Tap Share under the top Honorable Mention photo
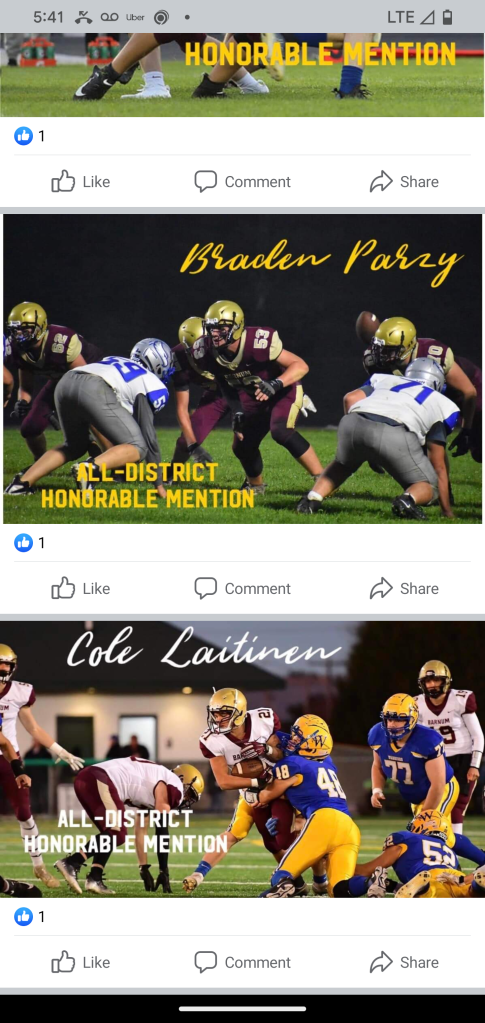The width and height of the screenshot is (485, 1023). point(404,181)
